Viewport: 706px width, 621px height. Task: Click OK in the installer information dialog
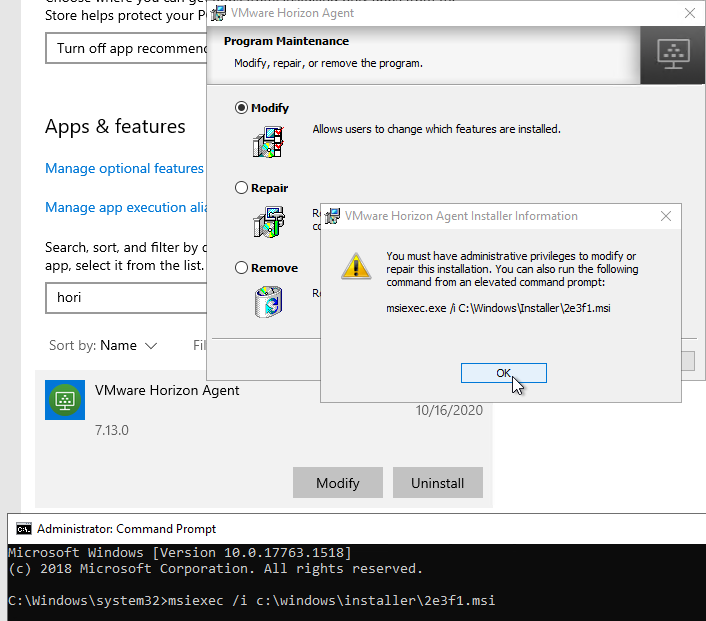503,373
